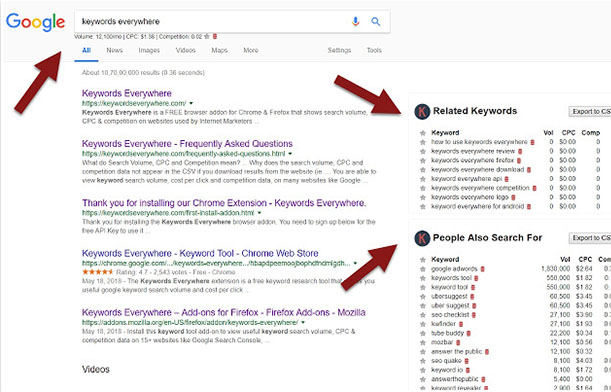
Task: Click inside the Google search box
Action: pyautogui.click(x=212, y=21)
